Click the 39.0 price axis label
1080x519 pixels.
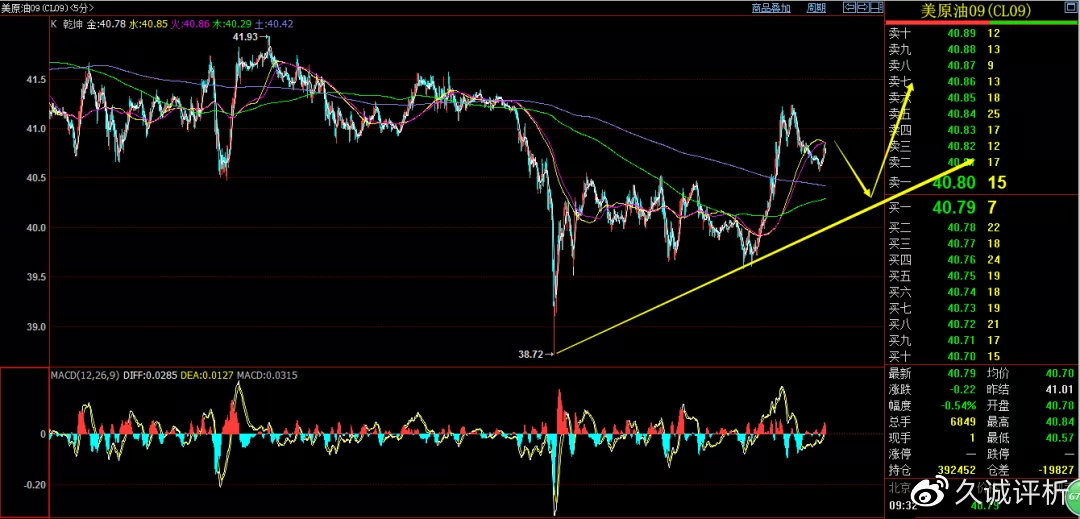(x=35, y=326)
